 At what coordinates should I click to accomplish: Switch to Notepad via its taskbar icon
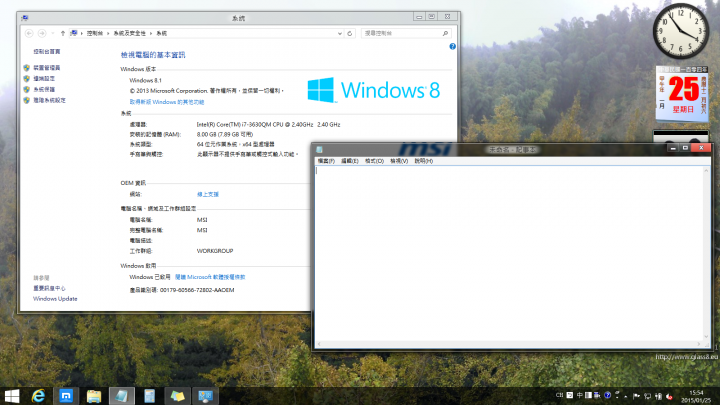(x=122, y=396)
